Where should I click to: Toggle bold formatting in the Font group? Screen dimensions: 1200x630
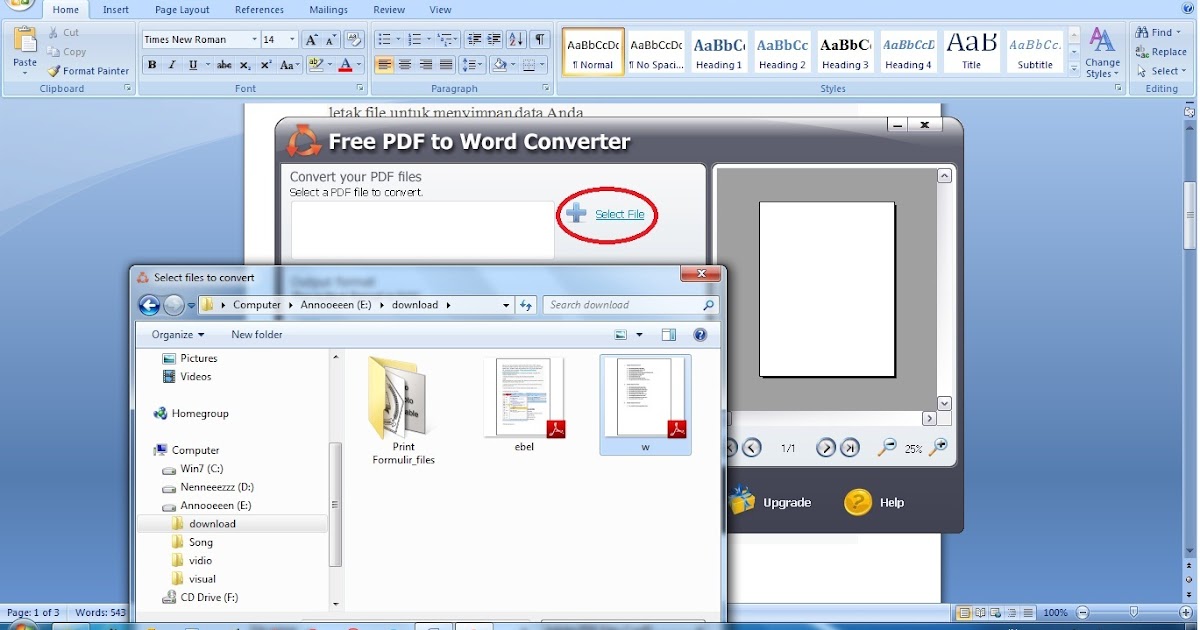pyautogui.click(x=151, y=63)
